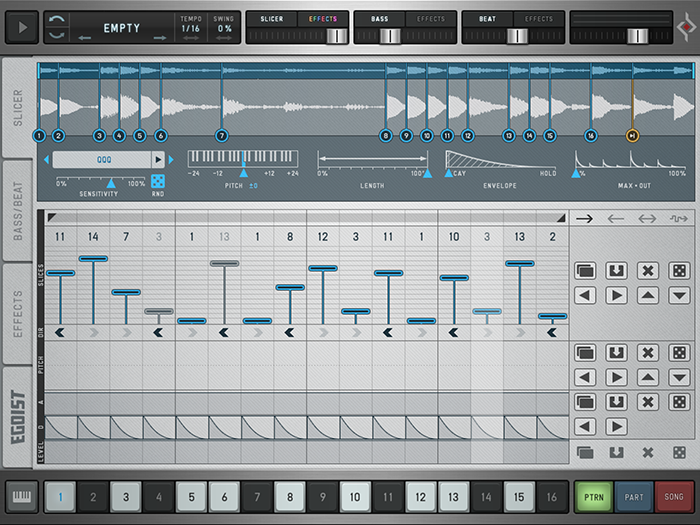This screenshot has width=700, height=525.
Task: Shift pitch lane left
Action: click(585, 377)
